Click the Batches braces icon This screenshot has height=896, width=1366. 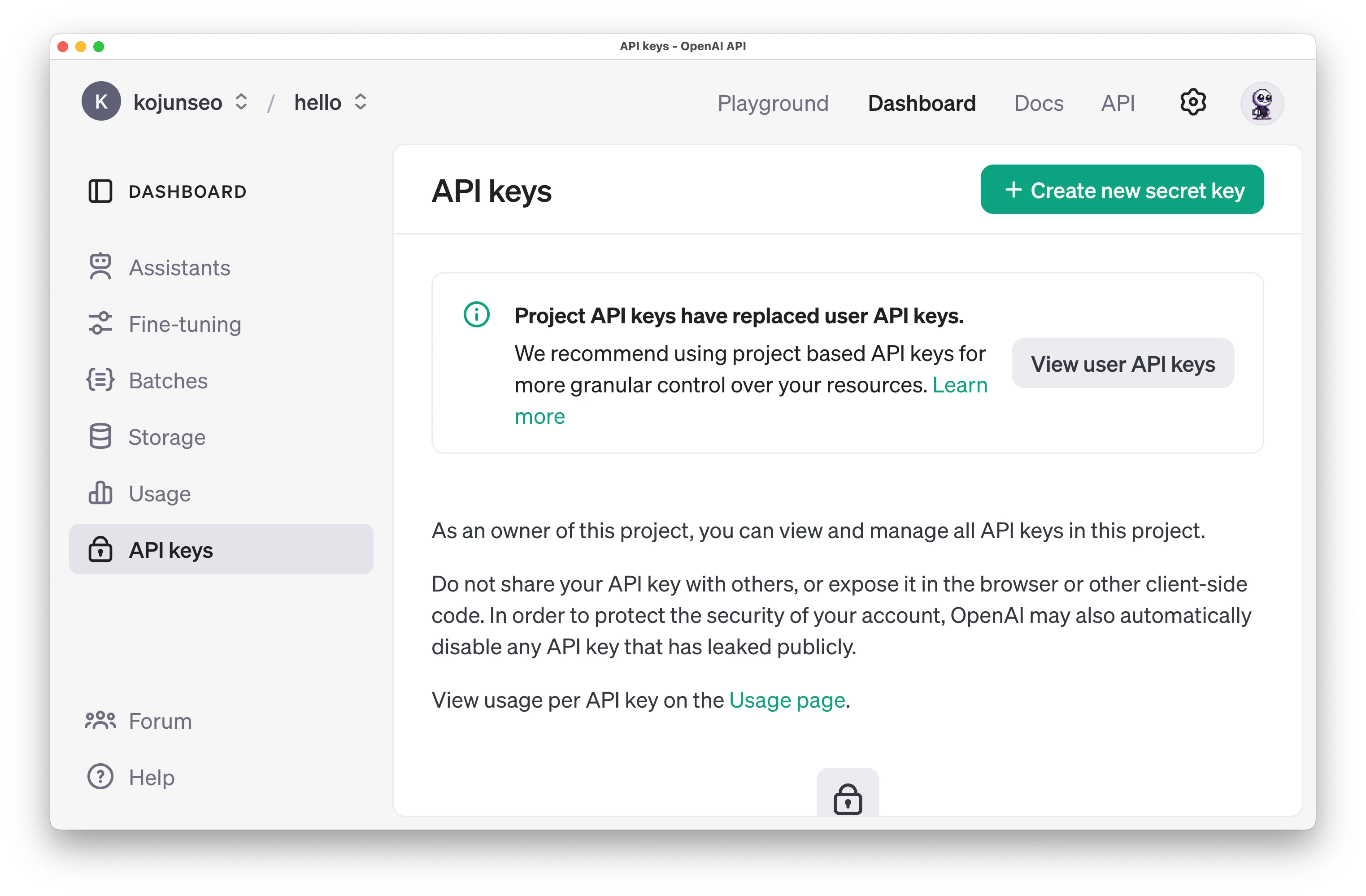100,380
